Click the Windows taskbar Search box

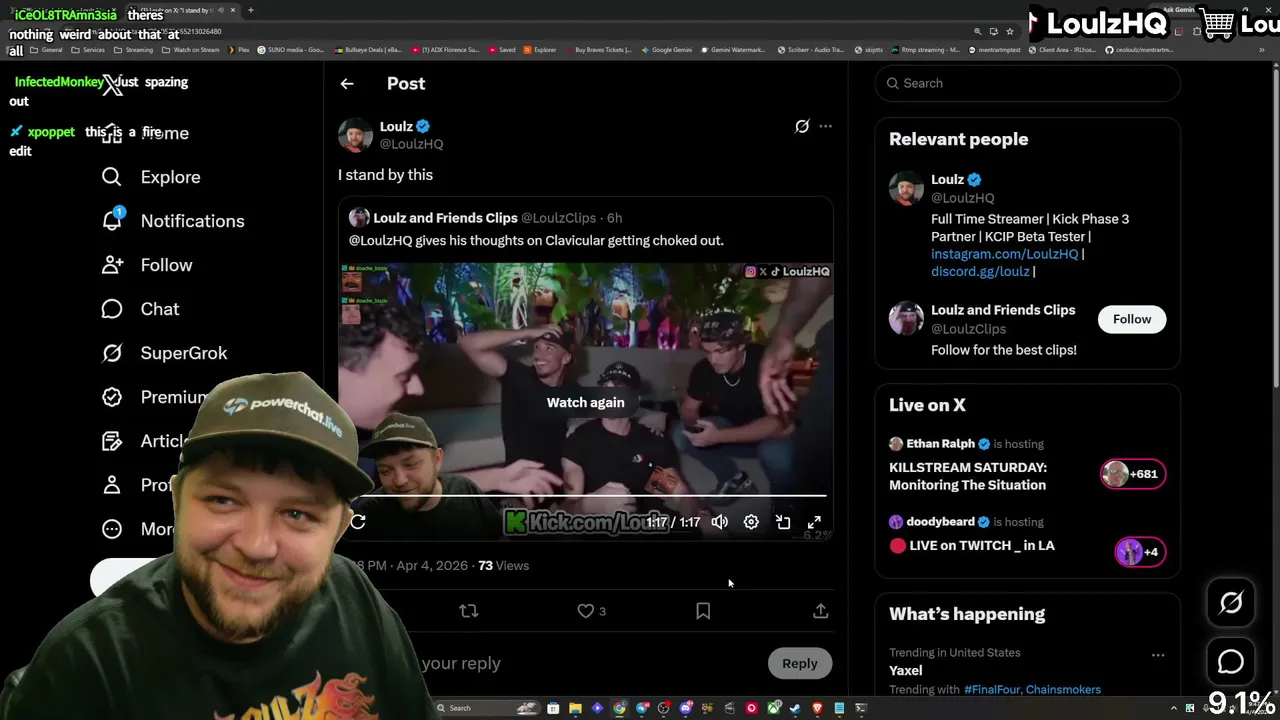click(x=487, y=708)
